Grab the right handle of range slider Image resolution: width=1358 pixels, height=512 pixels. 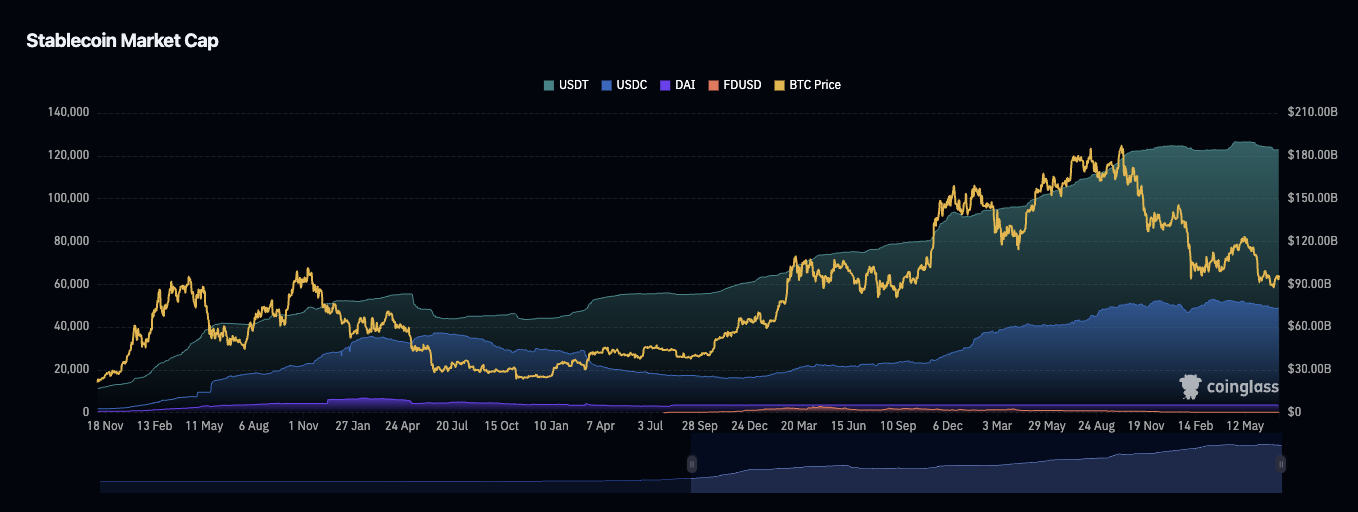[1281, 464]
